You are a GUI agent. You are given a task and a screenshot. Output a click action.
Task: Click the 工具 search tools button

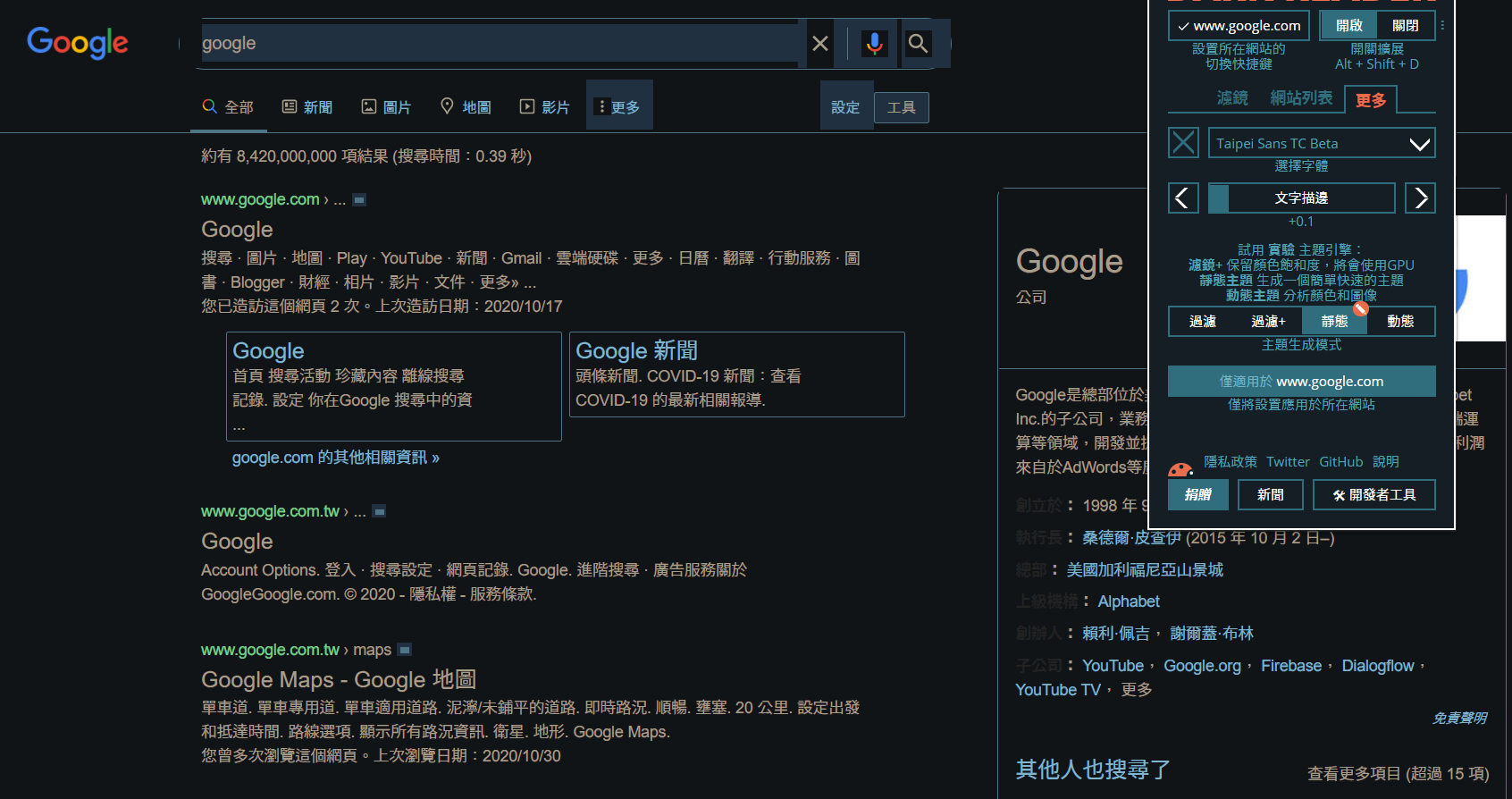tap(901, 107)
